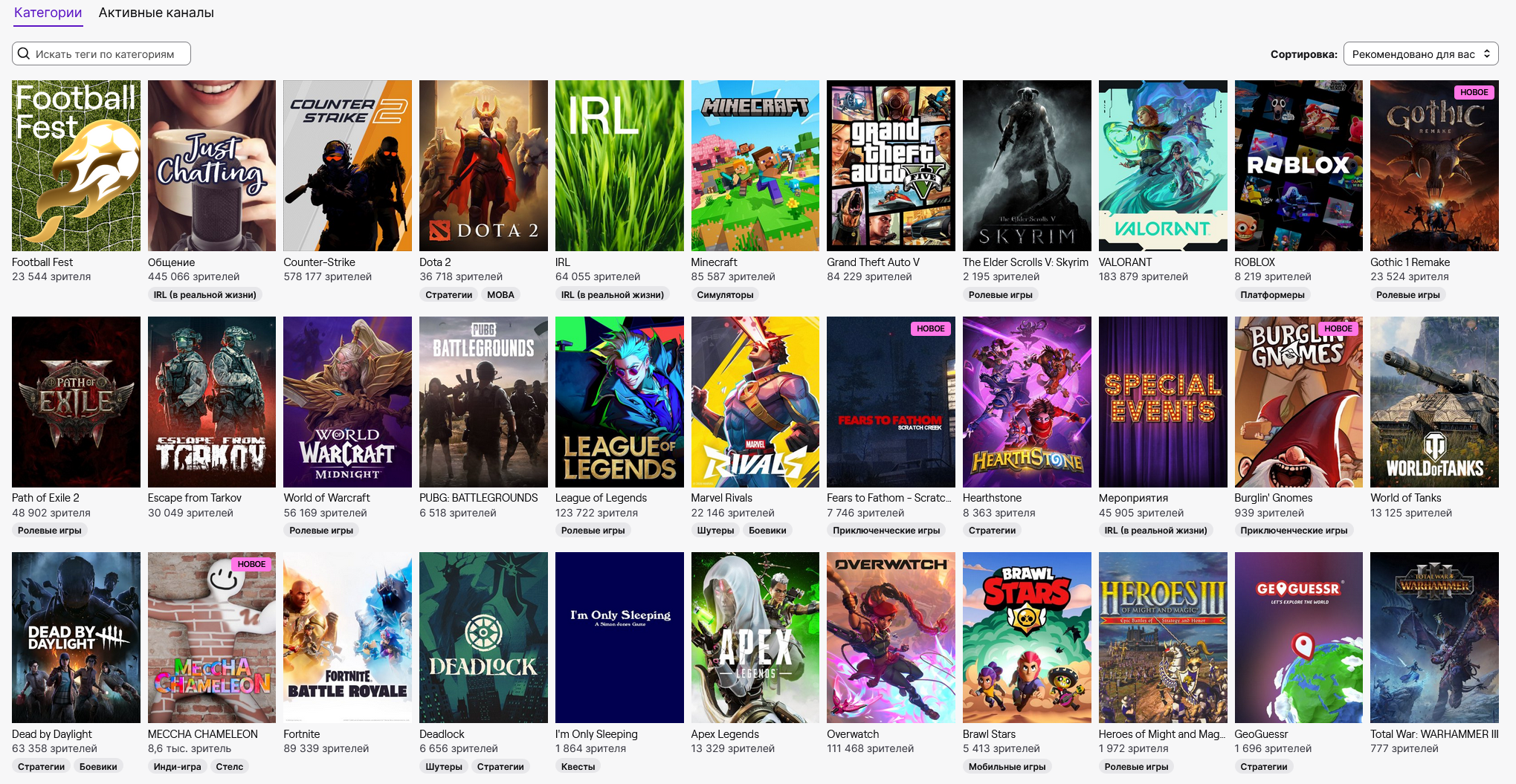Open the Escape from Tarkov cover
The height and width of the screenshot is (784, 1516).
[x=212, y=402]
